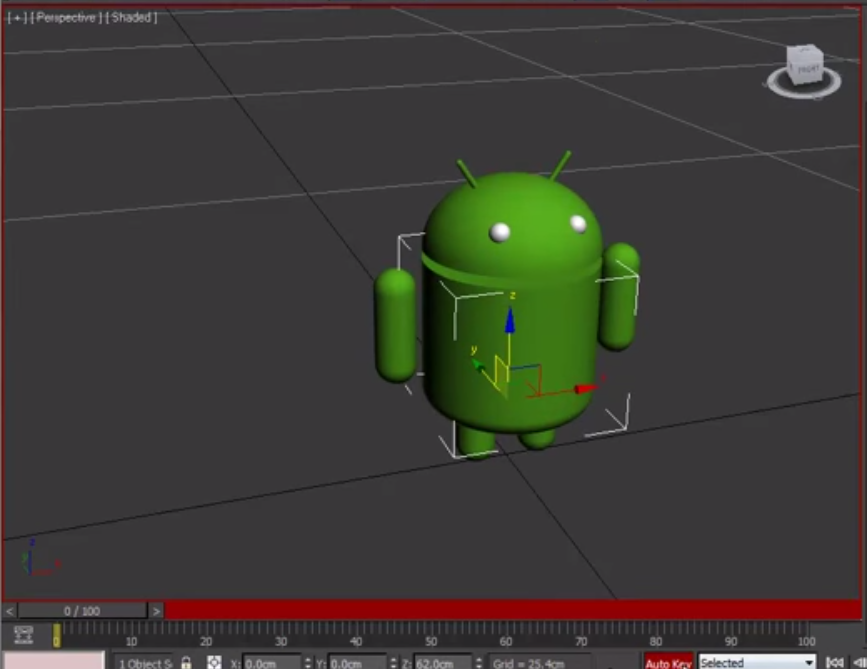Click the blue Z axis arrow of move gizmo
Viewport: 867px width, 669px height.
coord(510,320)
